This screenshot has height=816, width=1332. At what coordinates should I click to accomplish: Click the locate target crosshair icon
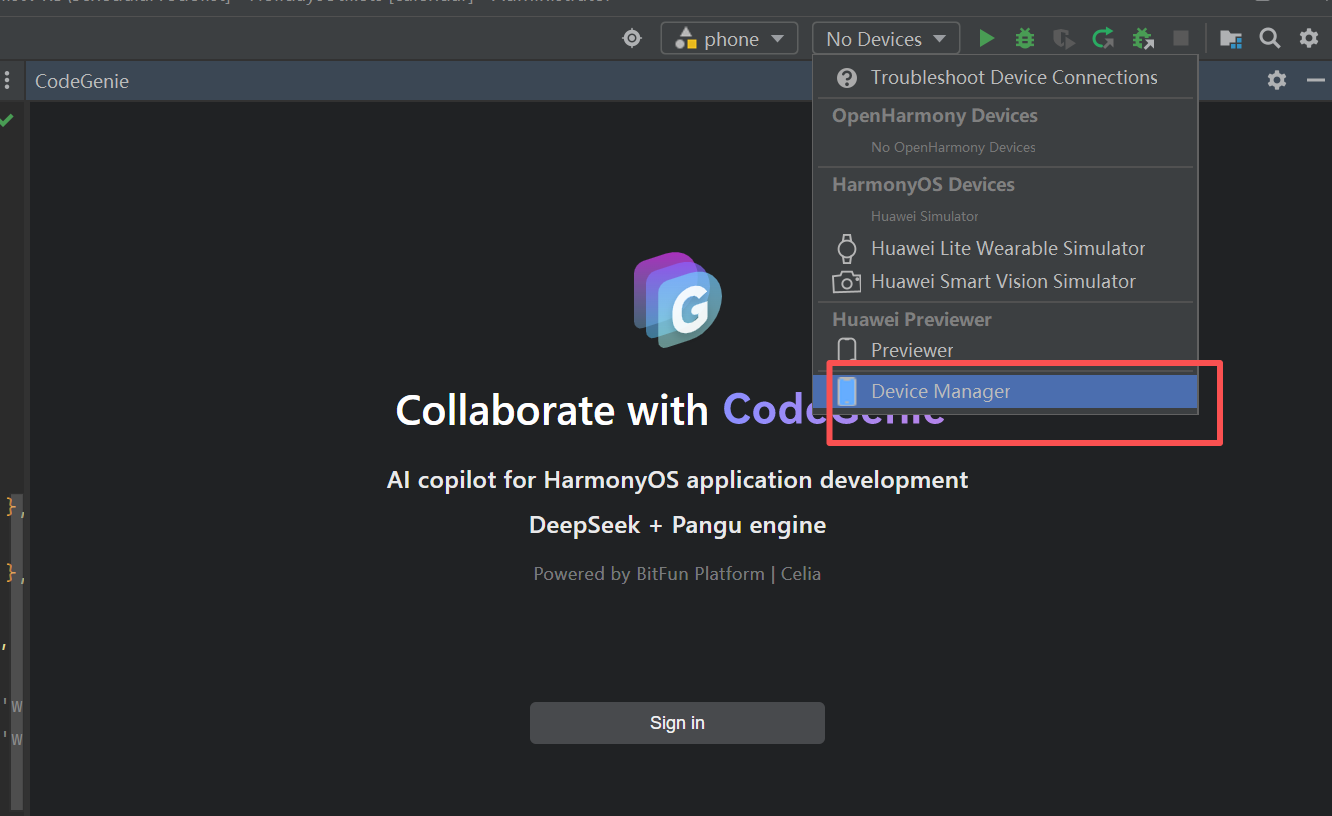click(632, 39)
